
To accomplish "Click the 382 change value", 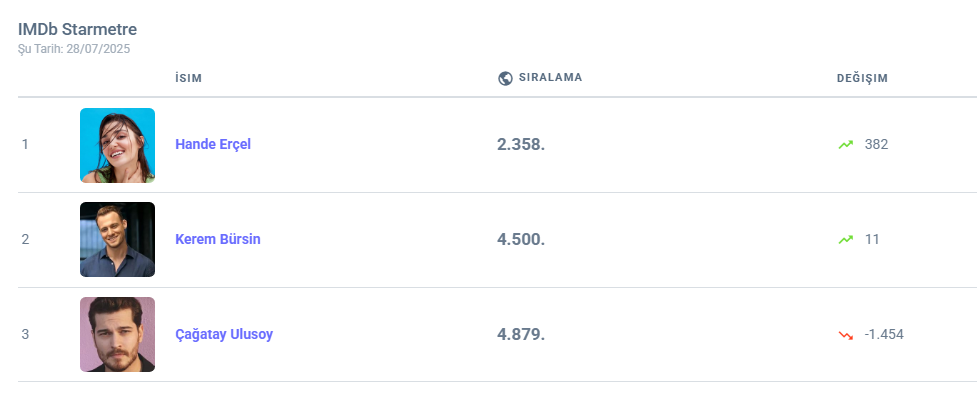I will (876, 144).
